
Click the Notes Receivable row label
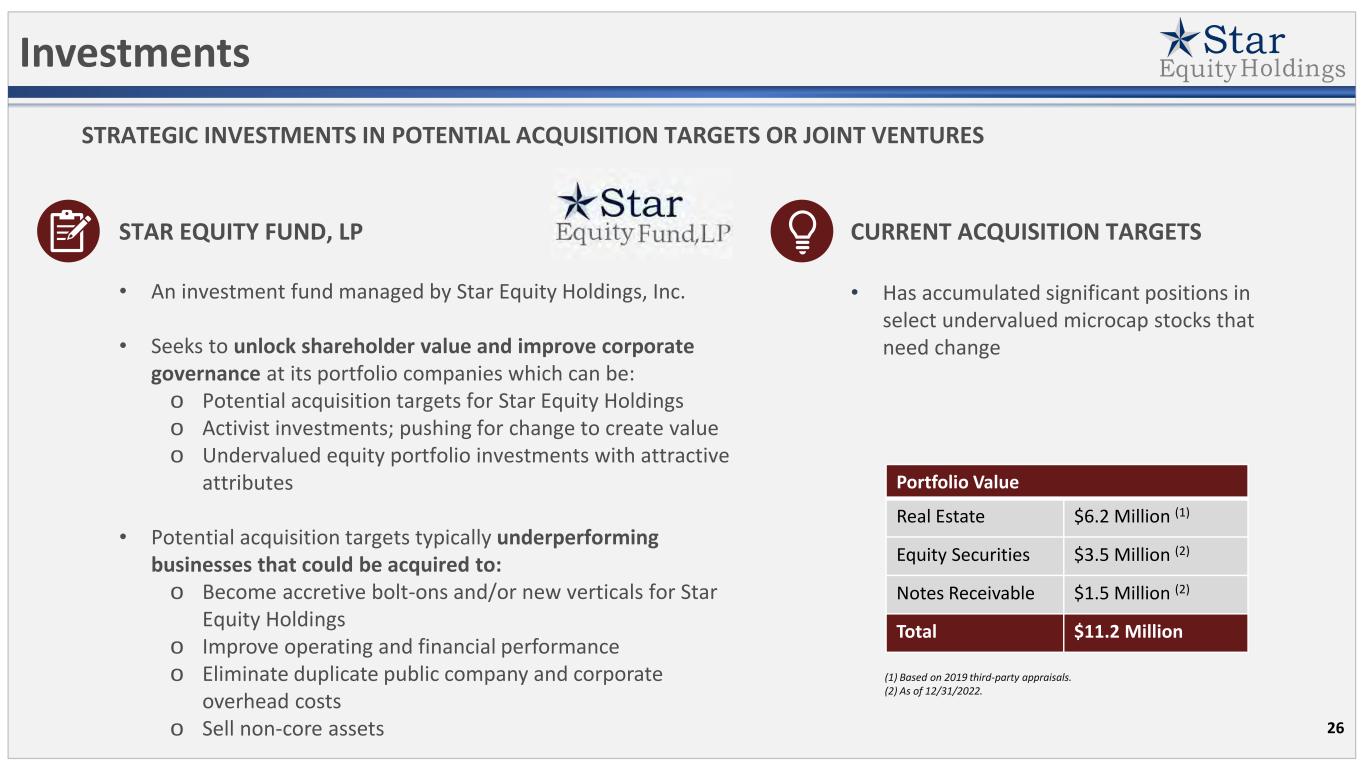point(974,593)
